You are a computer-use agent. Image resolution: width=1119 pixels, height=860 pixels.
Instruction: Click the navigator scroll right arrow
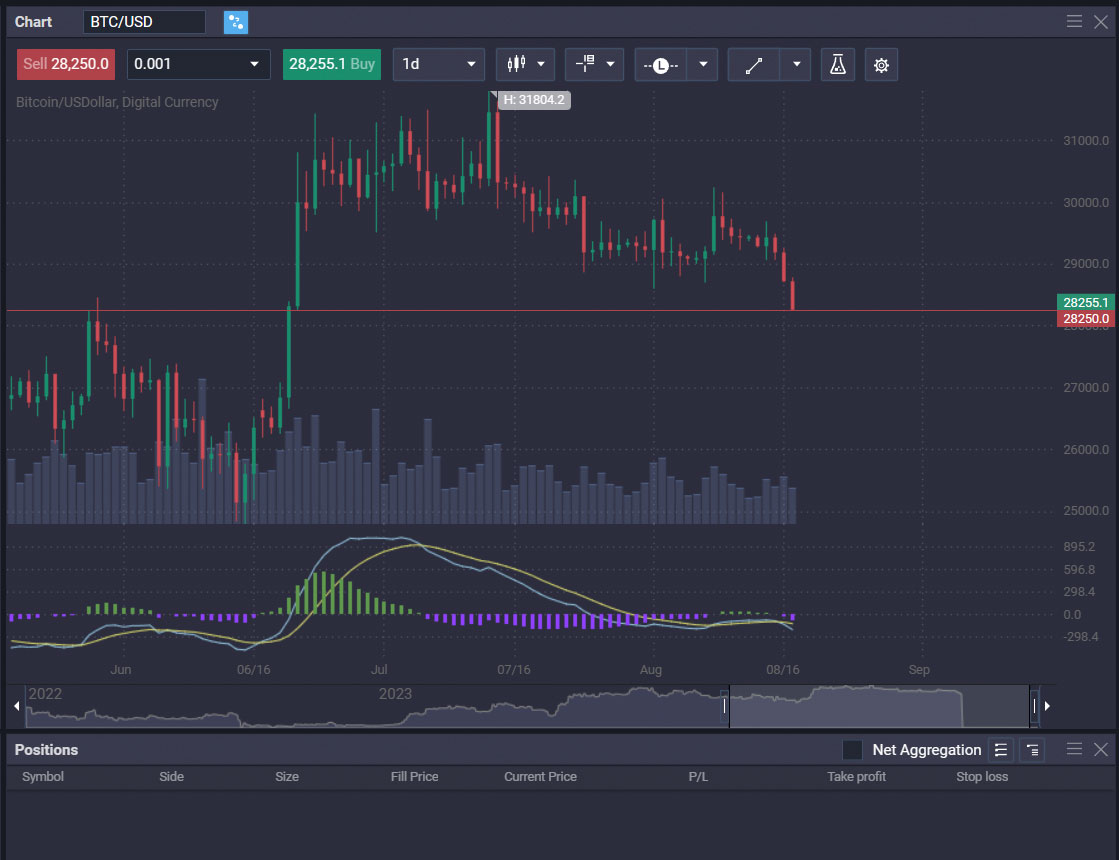(1048, 706)
